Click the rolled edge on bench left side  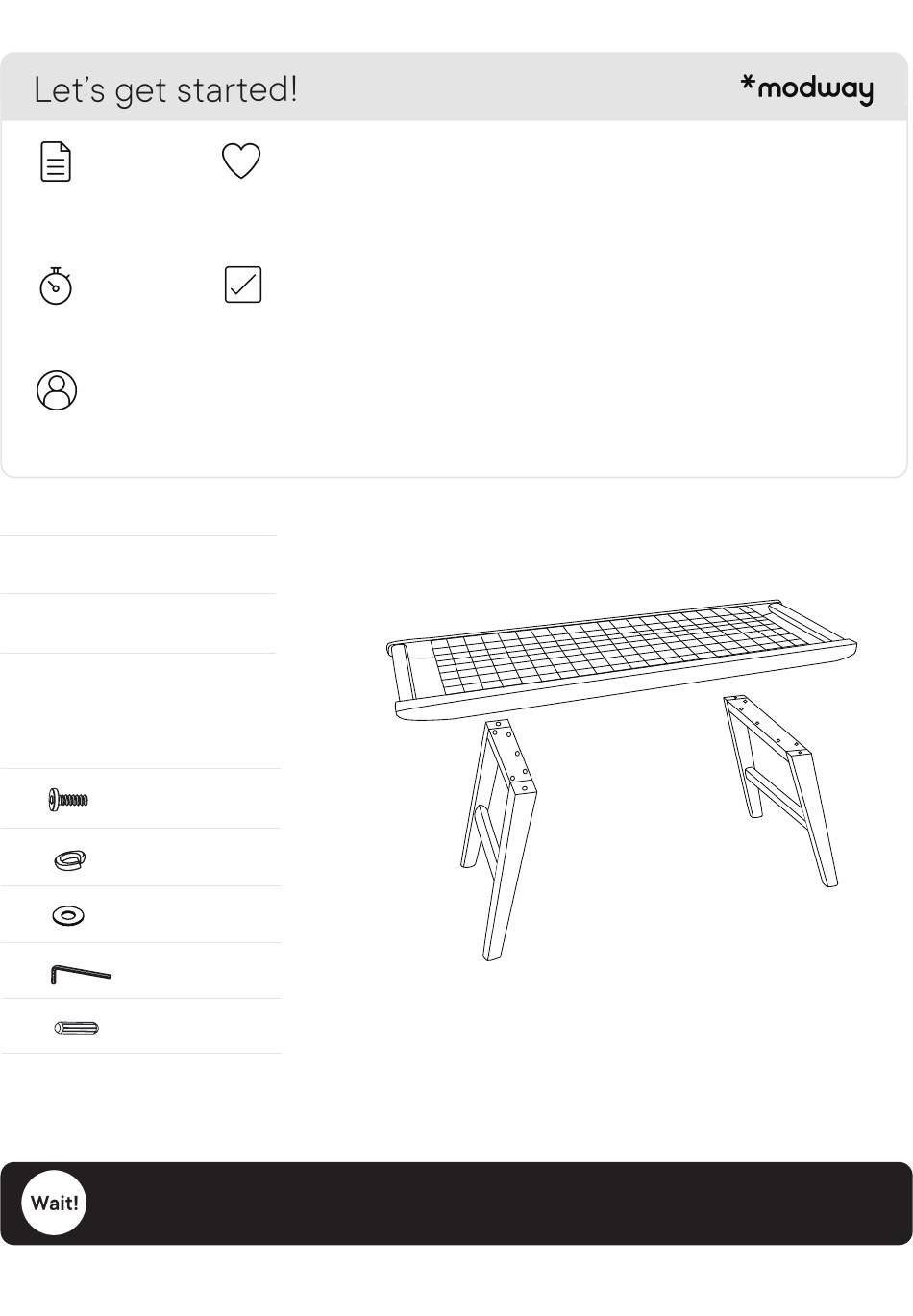tap(402, 676)
